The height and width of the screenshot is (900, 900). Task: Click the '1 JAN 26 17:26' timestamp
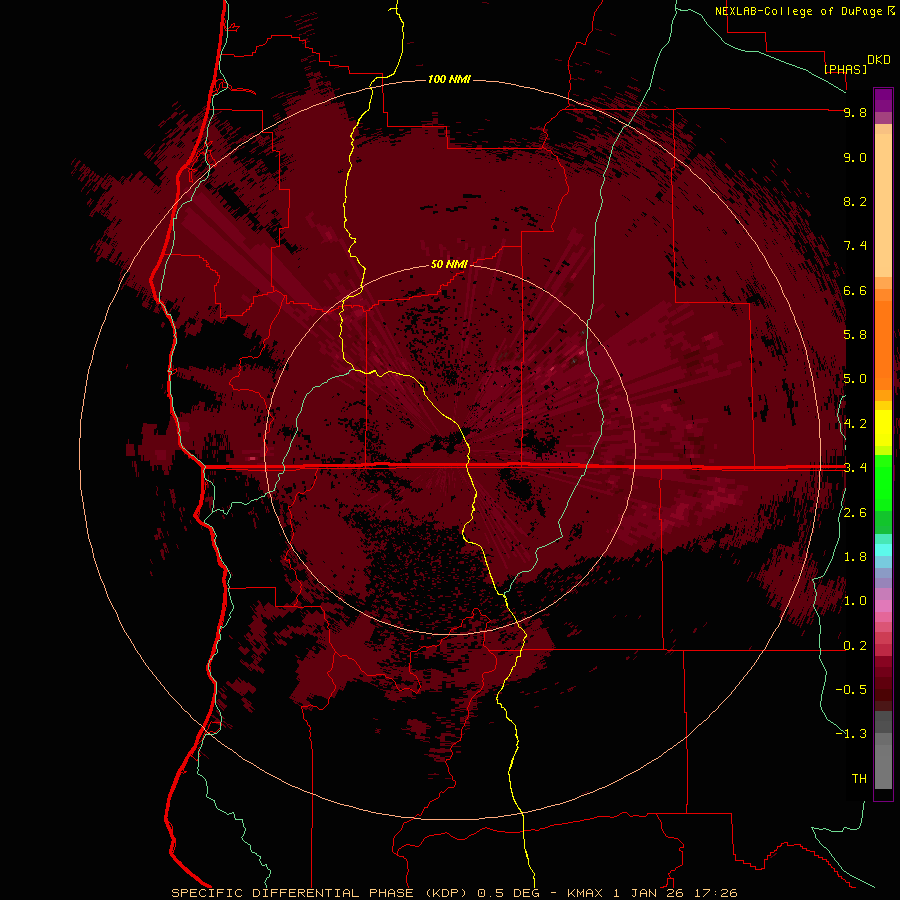675,893
